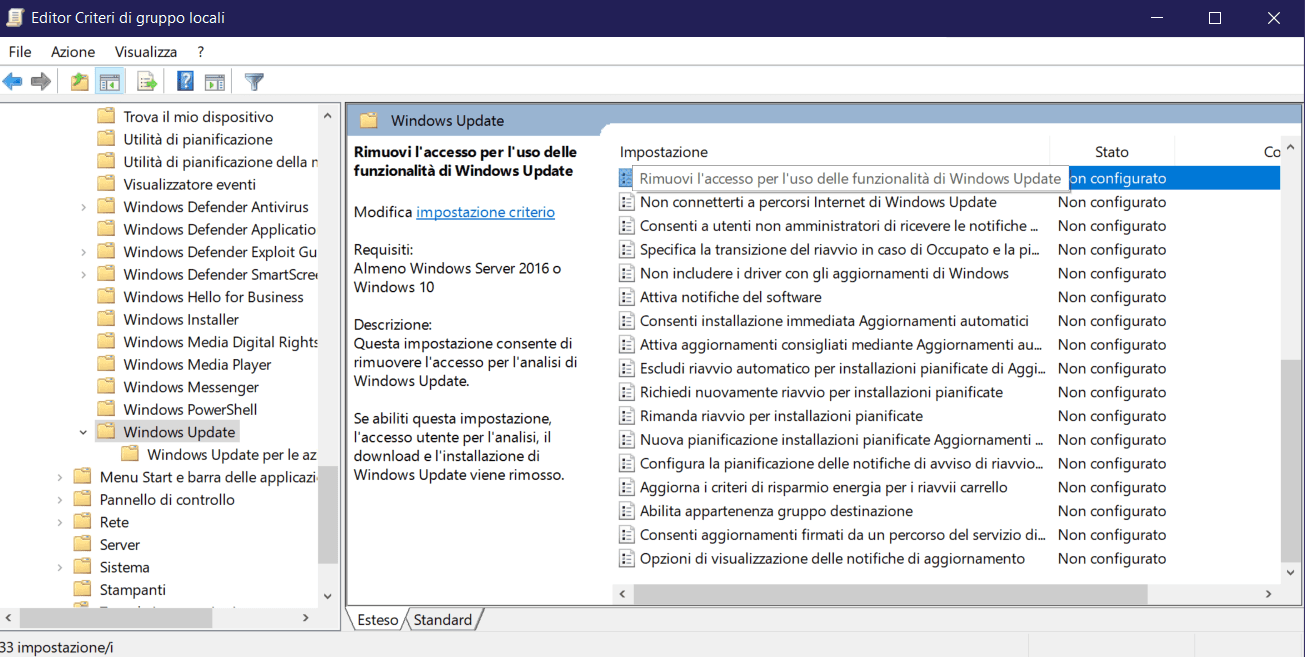Open the Visualizza menu
Screen dimensions: 1305x657
(x=146, y=51)
